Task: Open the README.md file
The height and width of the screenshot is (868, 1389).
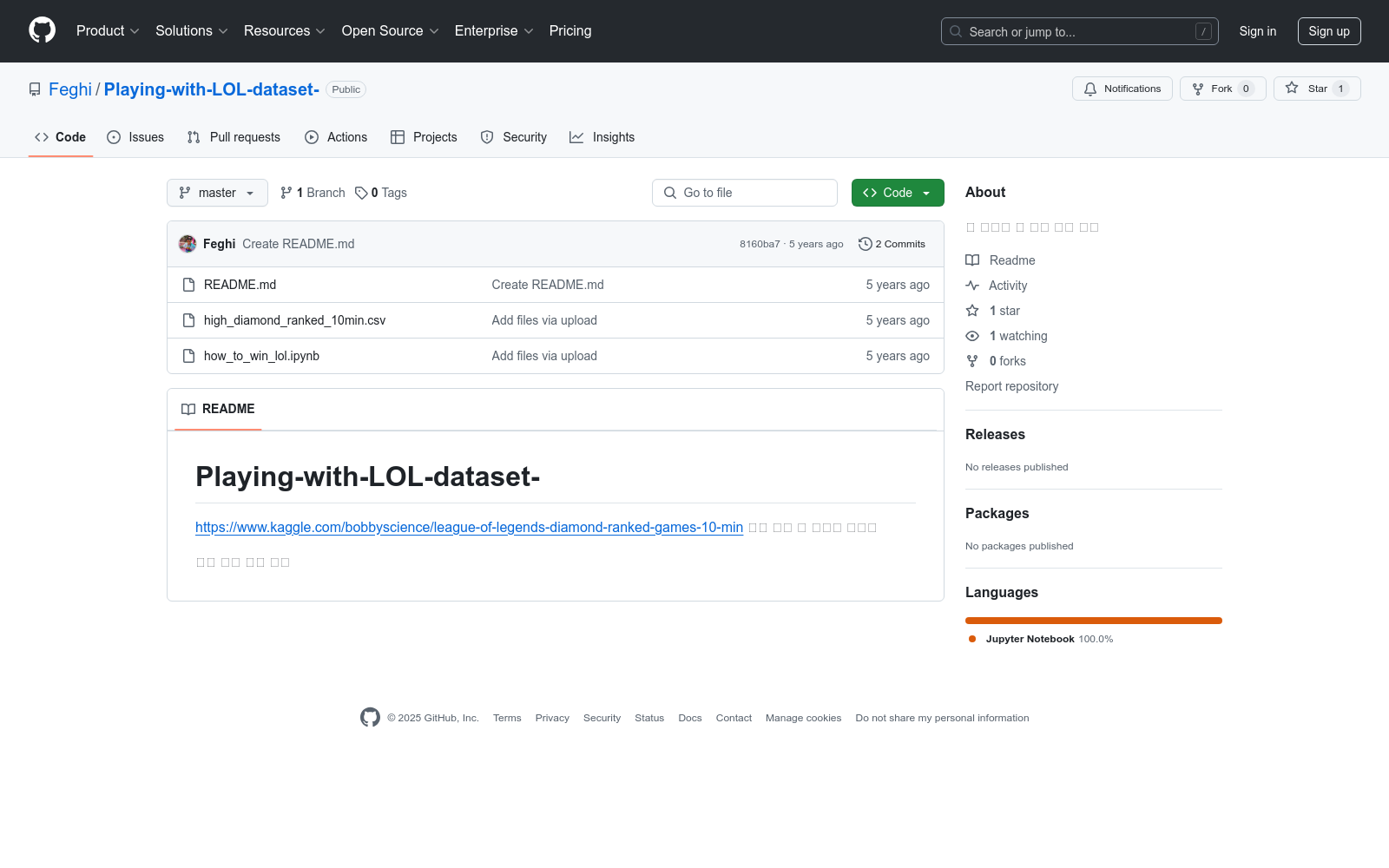Action: point(240,285)
